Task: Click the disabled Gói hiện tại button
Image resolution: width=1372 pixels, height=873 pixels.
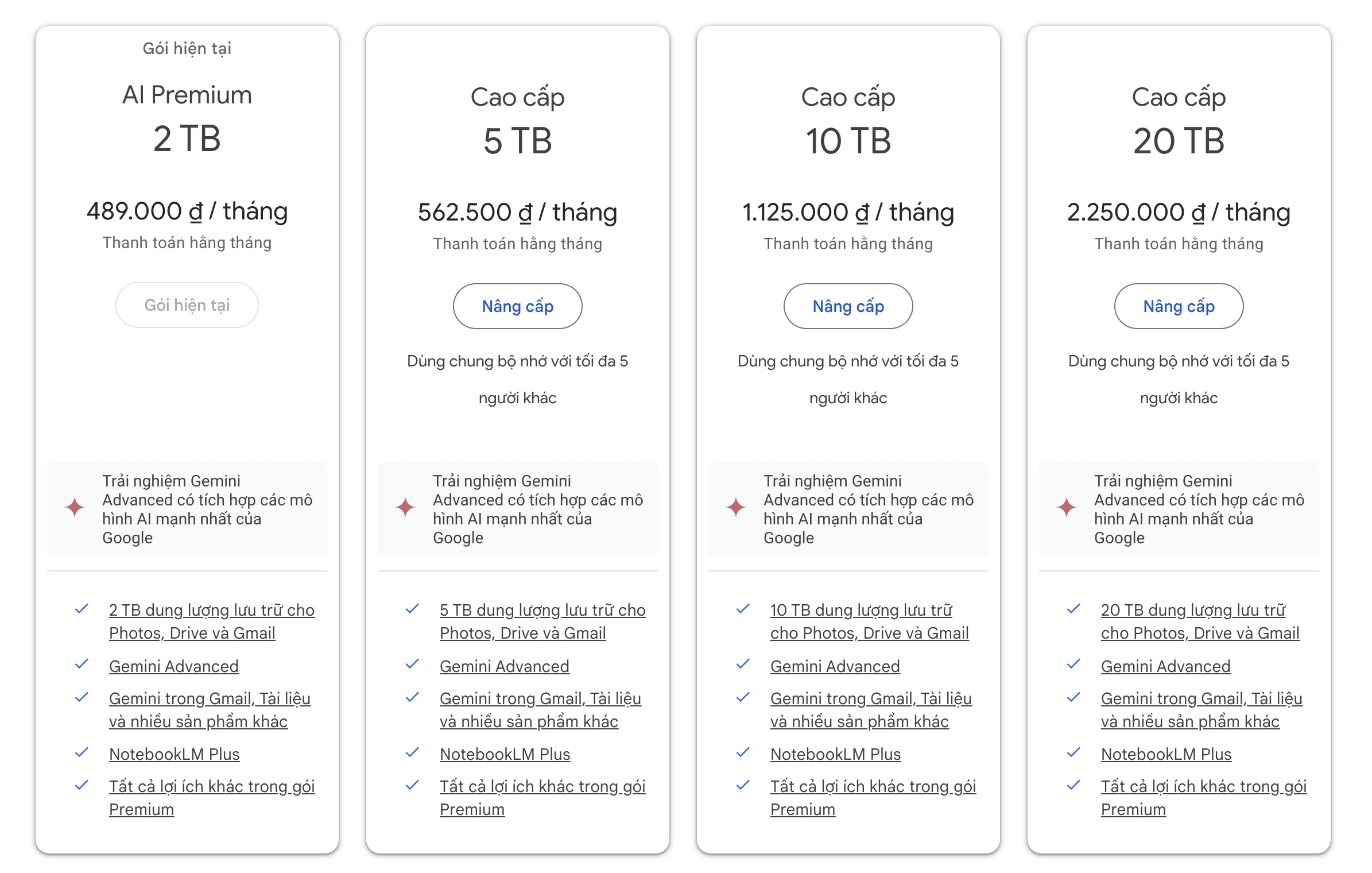Action: coord(187,305)
